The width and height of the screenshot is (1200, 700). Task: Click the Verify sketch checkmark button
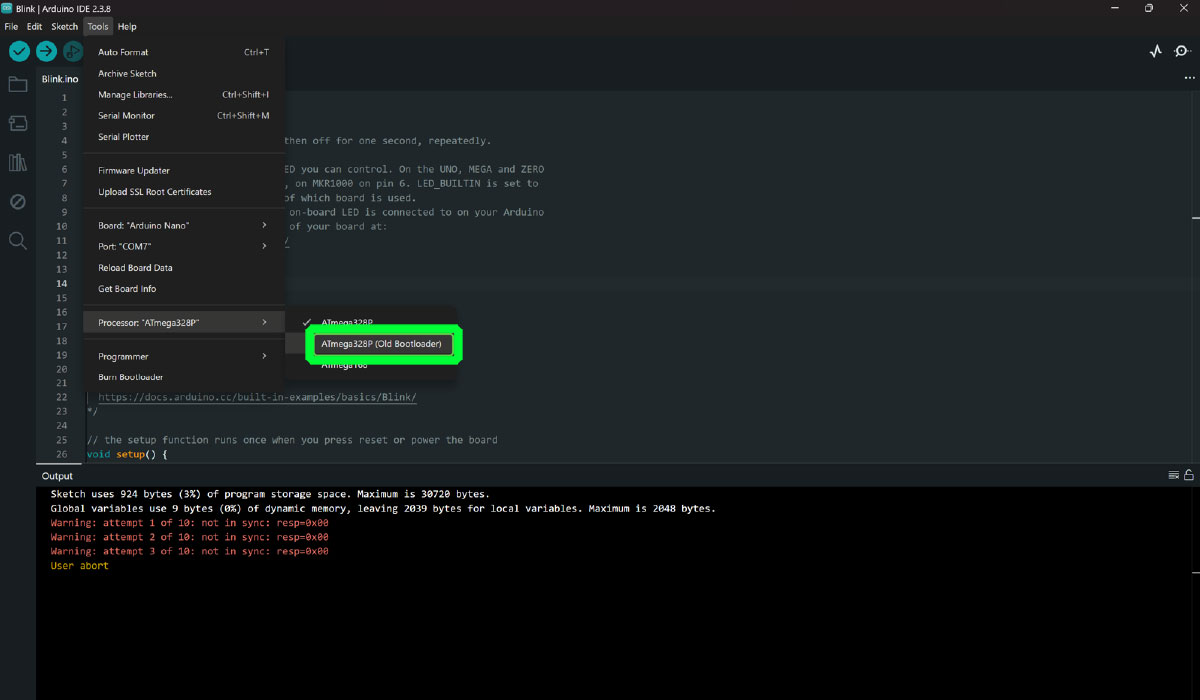point(19,51)
